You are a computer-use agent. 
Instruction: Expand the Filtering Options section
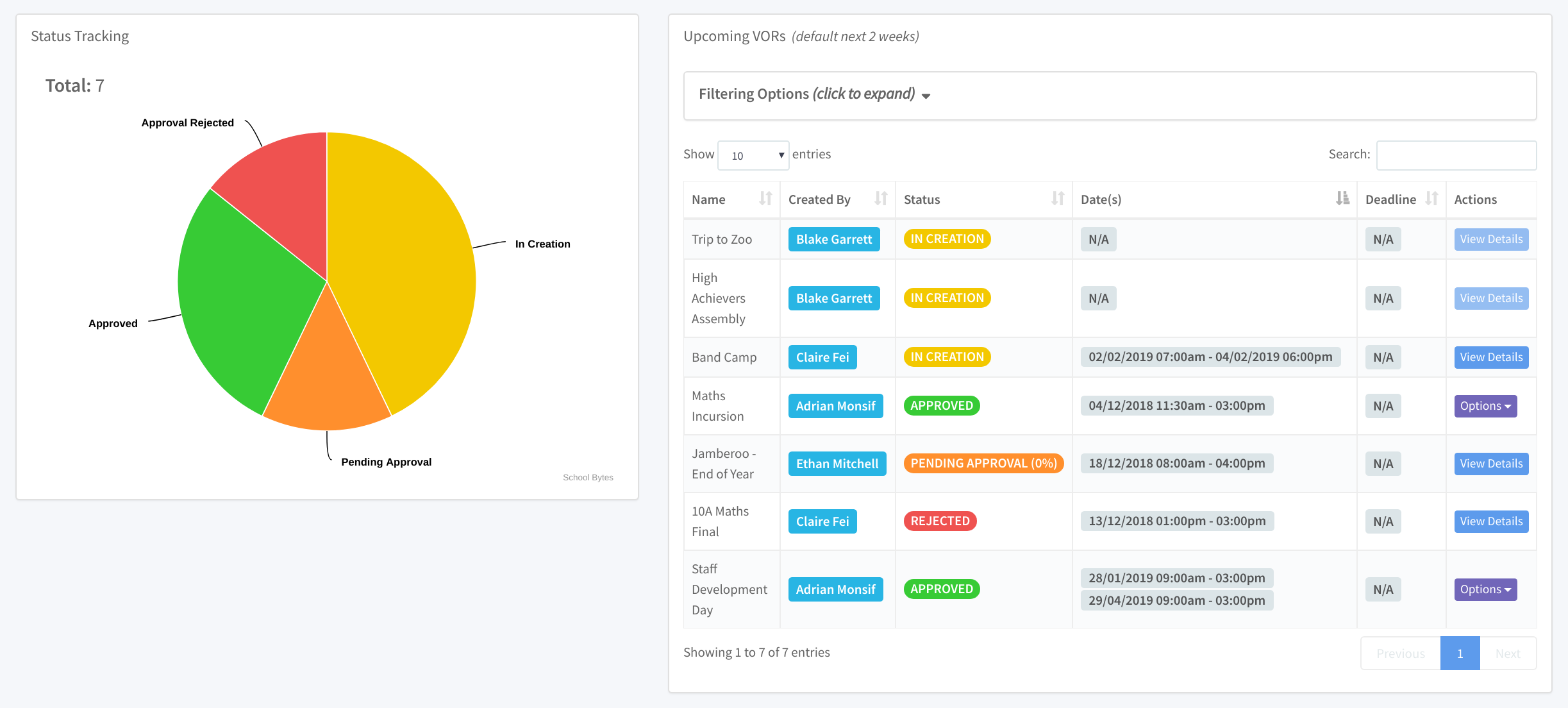808,94
